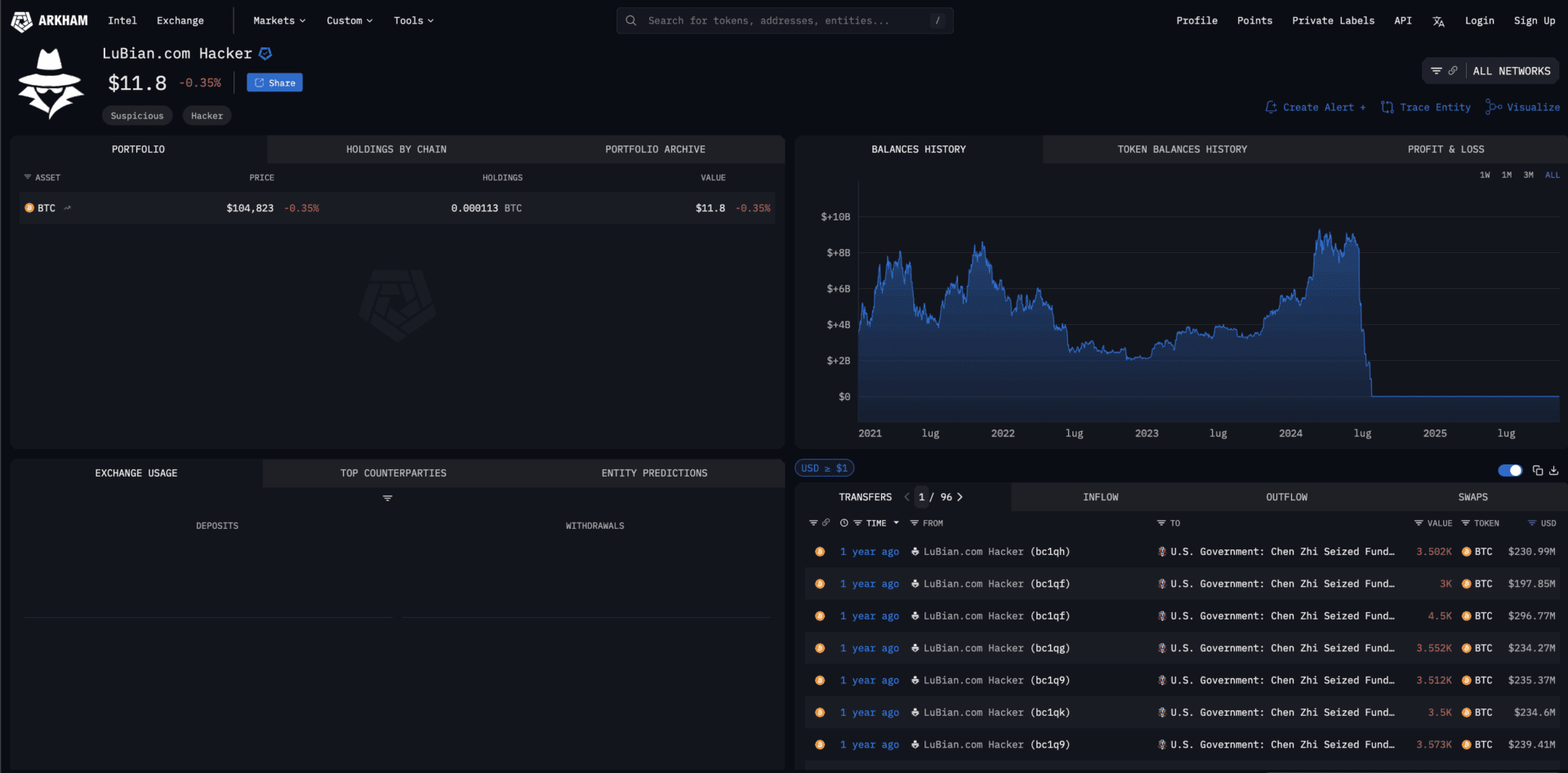
Task: Click the Visualize graph icon
Action: pos(1494,107)
